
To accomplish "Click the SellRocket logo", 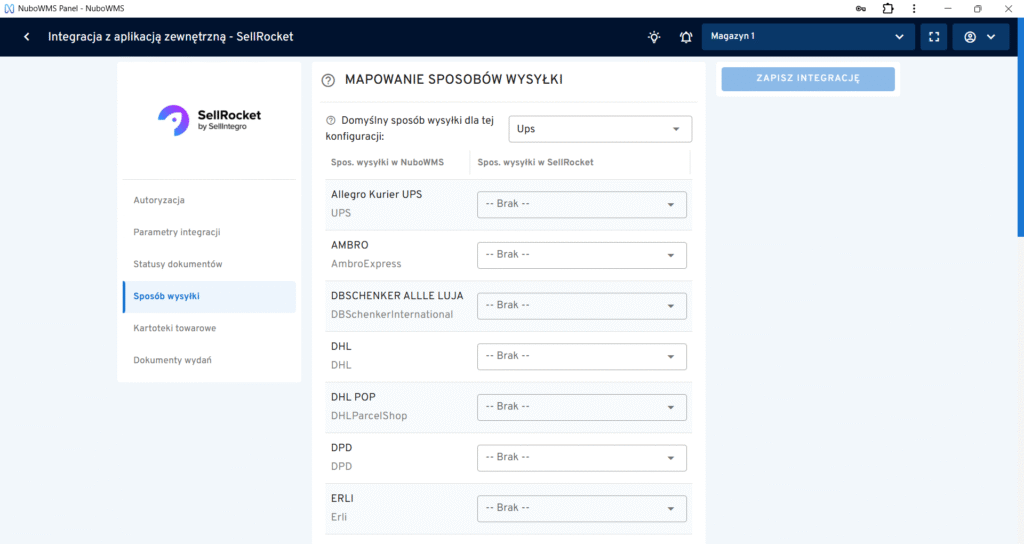I will click(209, 120).
